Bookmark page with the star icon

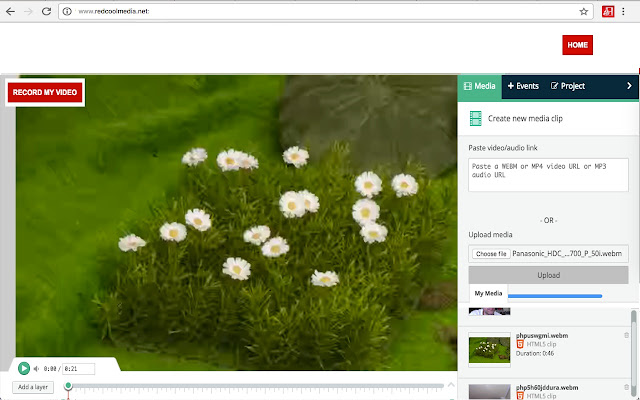click(584, 11)
